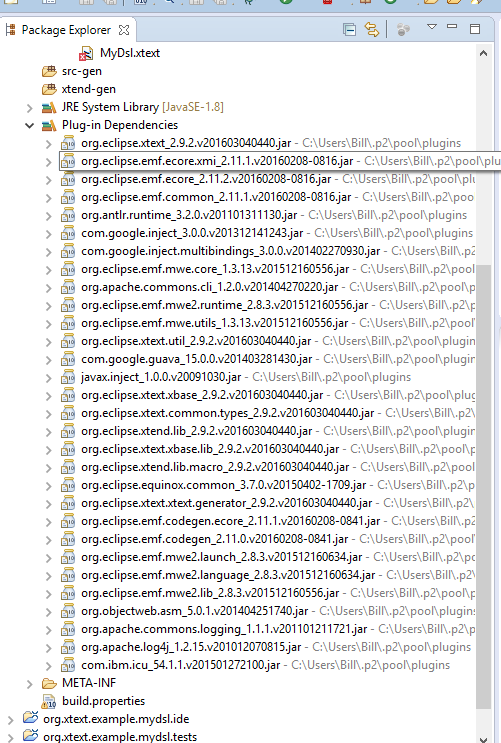Open the Package Explorer View Menu dropdown
Viewport: 501px width, 743px height.
coord(432,27)
